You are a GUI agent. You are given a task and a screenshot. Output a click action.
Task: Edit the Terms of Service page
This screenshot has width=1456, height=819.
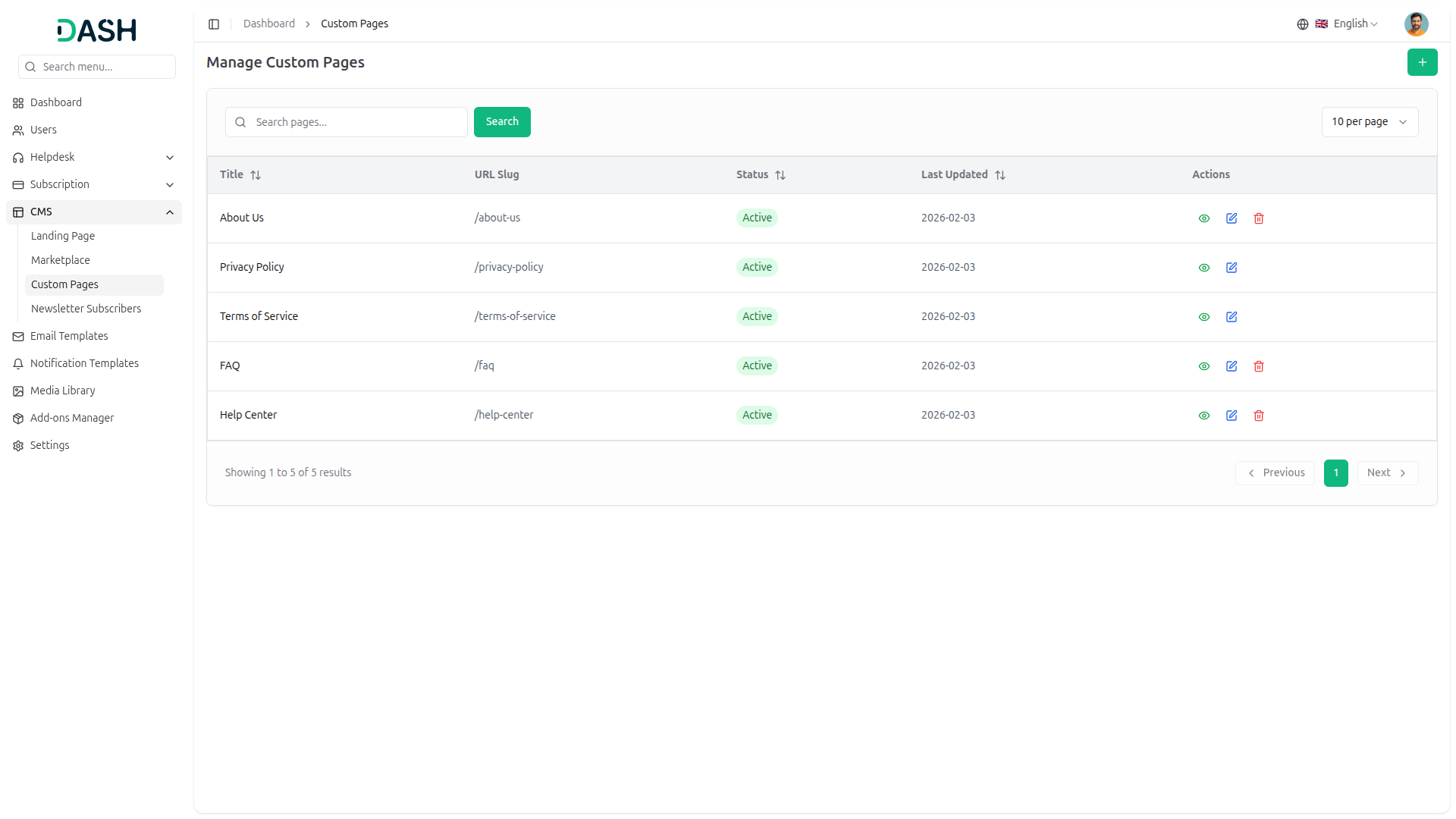tap(1231, 317)
